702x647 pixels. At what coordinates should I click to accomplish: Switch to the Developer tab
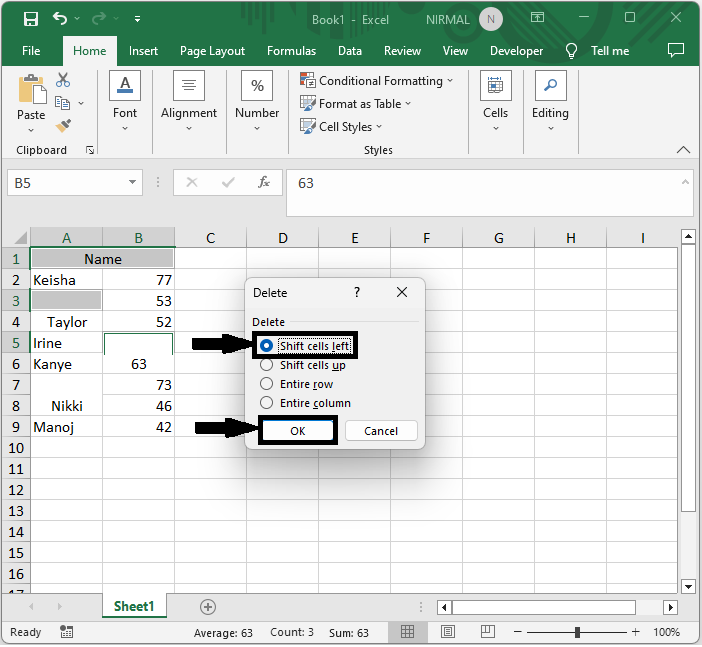click(x=516, y=51)
